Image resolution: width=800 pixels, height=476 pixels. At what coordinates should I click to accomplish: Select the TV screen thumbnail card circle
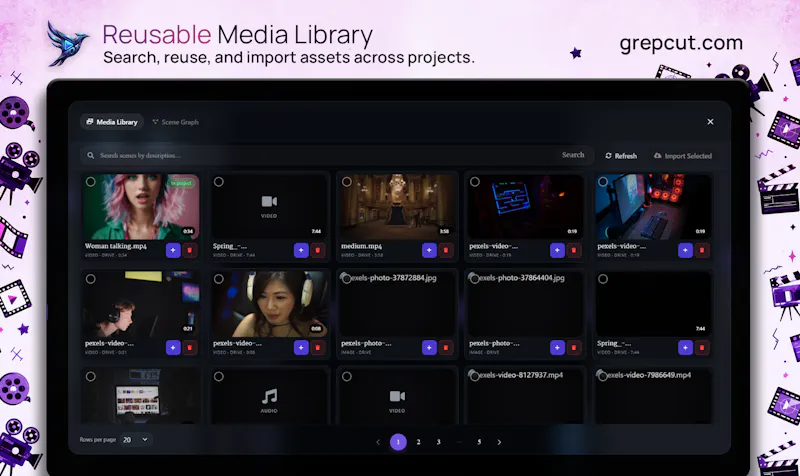91,377
